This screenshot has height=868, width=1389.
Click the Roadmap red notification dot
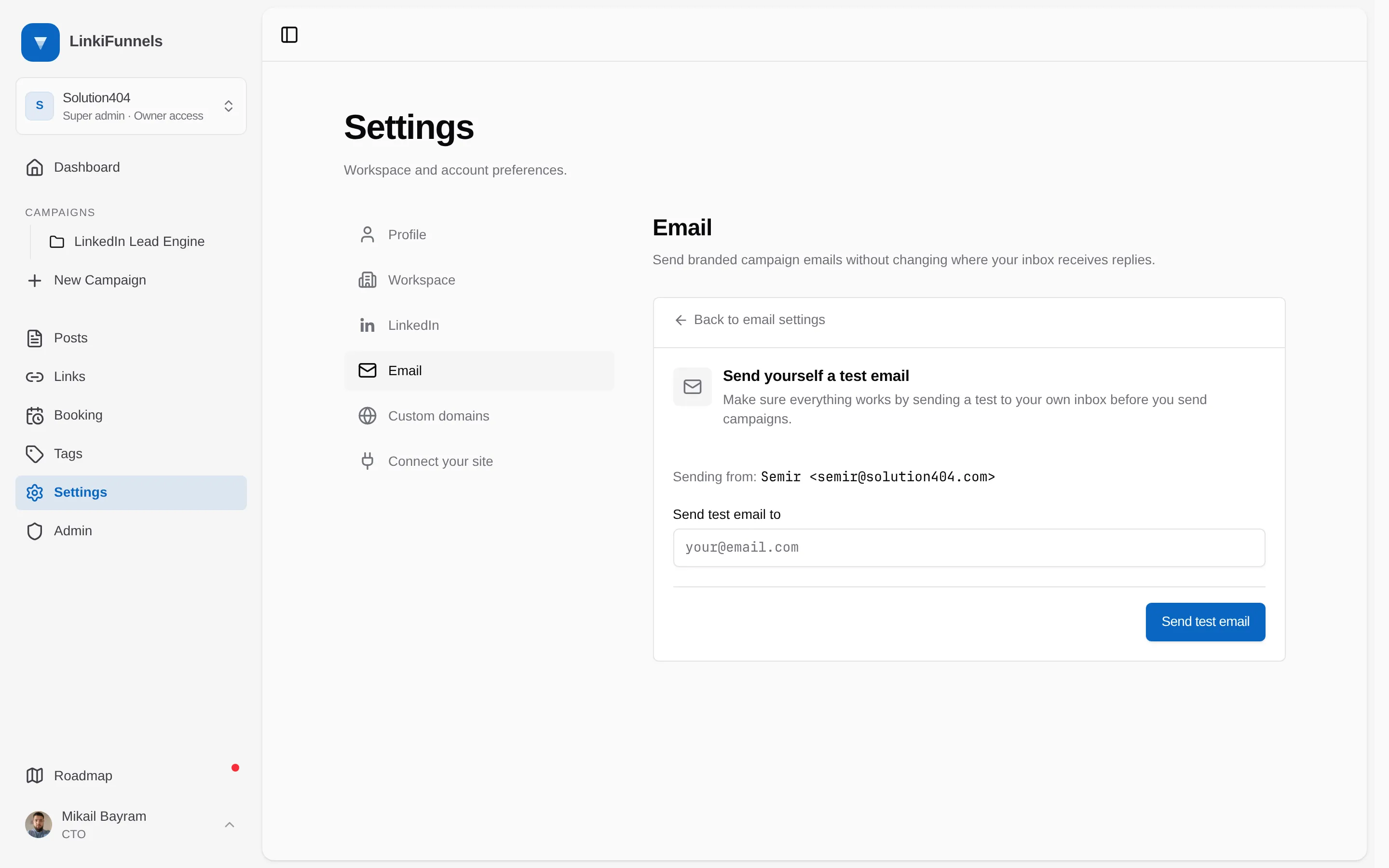tap(235, 768)
